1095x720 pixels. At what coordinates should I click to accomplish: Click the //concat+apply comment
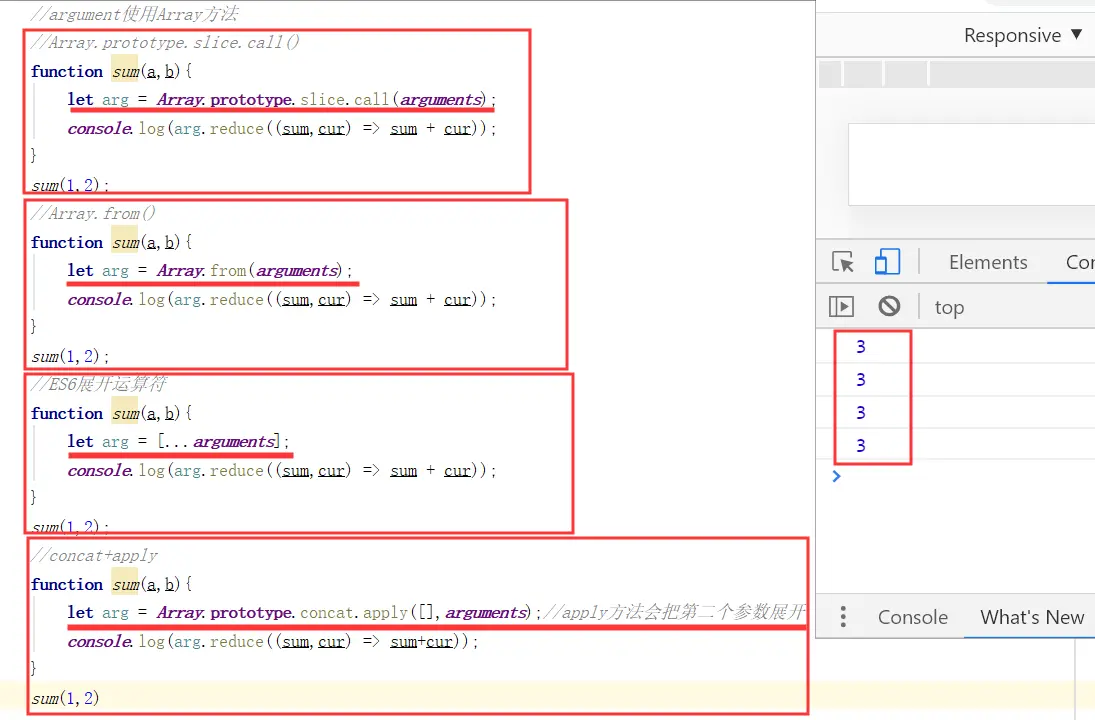click(94, 556)
